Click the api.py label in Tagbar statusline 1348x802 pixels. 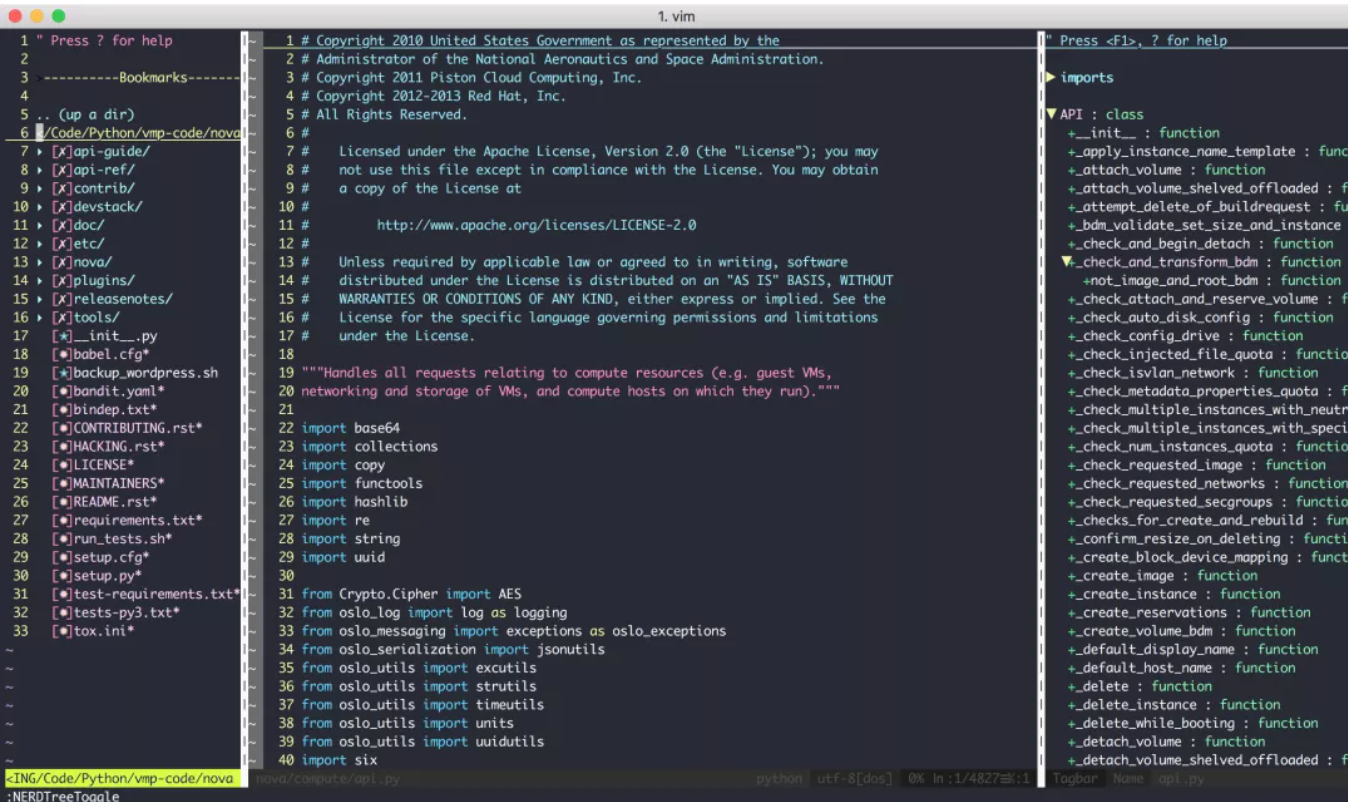coord(1181,779)
